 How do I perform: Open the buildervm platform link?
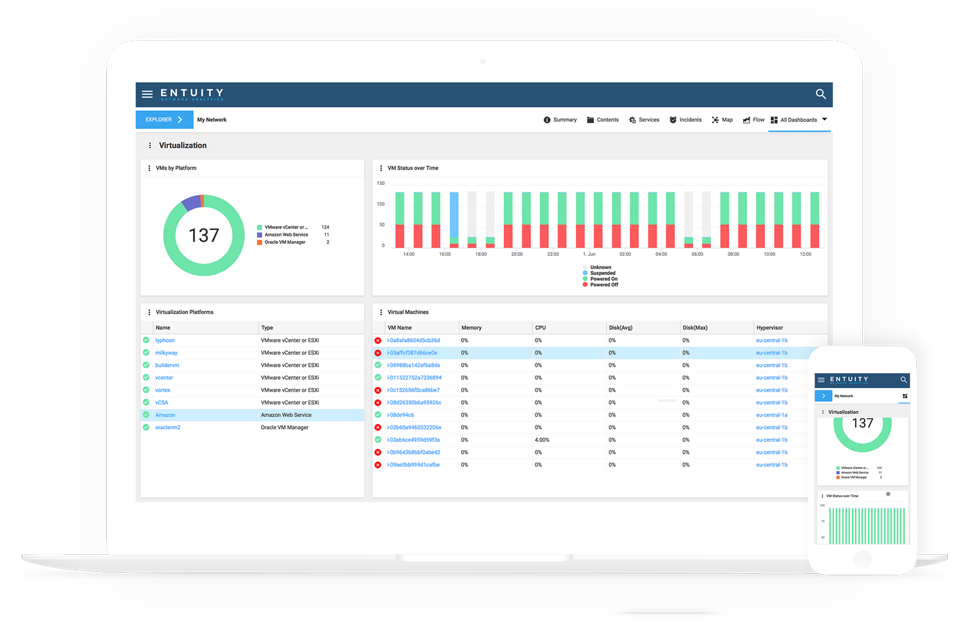tap(166, 365)
